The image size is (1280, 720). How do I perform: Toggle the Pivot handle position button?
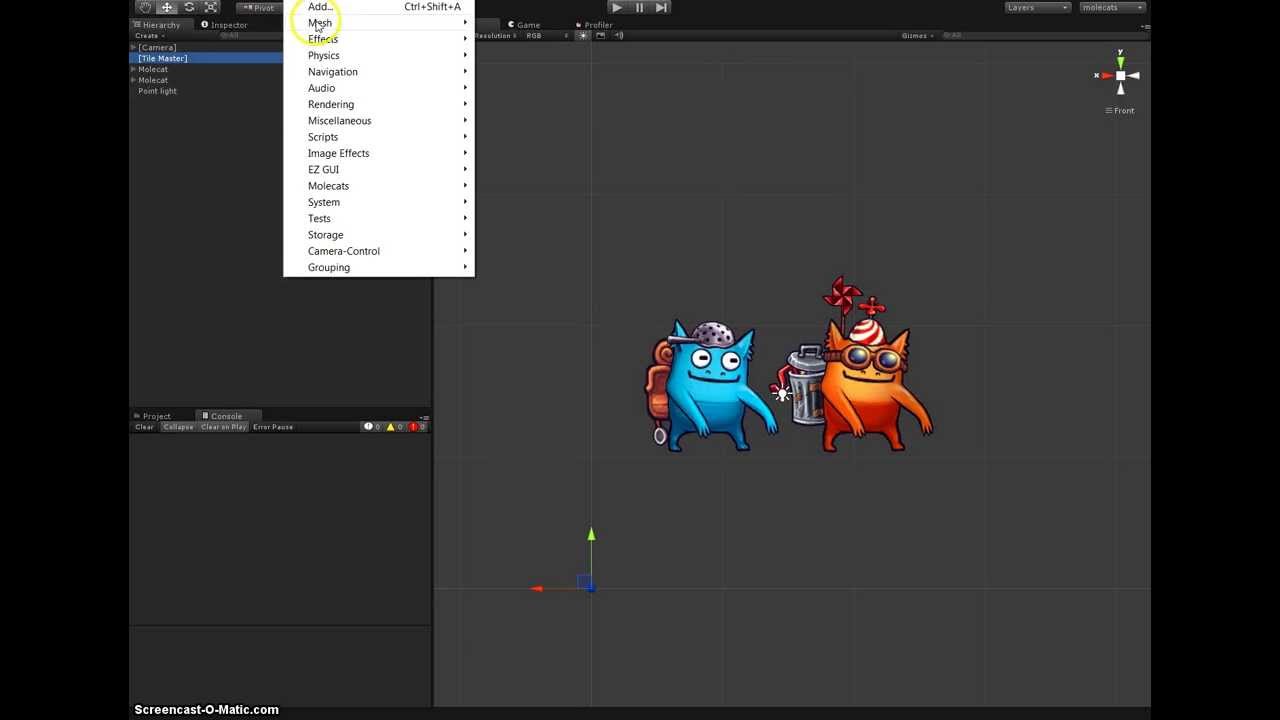click(259, 7)
